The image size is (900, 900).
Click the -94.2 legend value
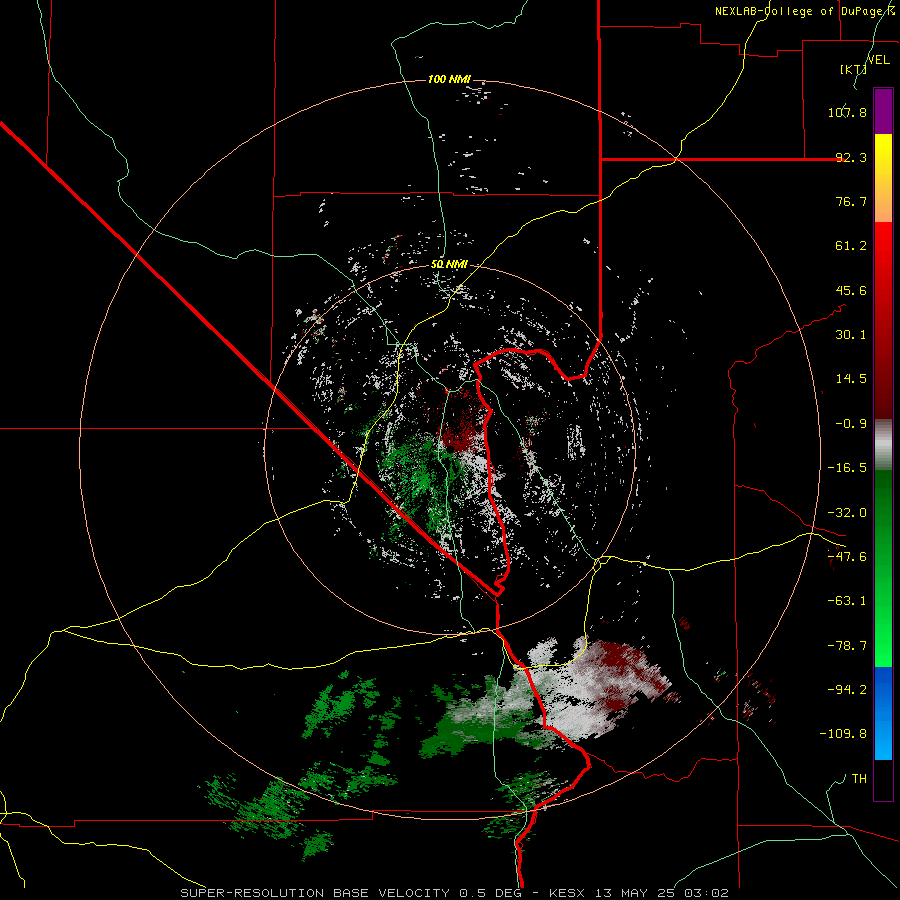pyautogui.click(x=847, y=689)
